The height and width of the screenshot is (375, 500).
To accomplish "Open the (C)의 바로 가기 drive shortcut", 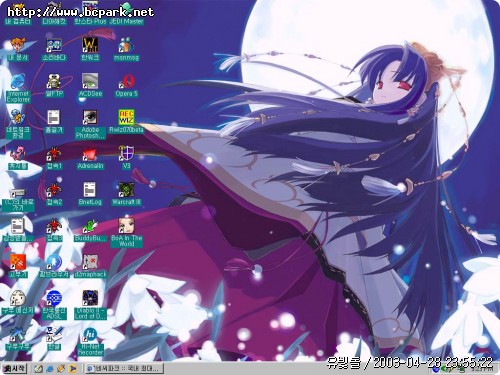I will [x=18, y=199].
